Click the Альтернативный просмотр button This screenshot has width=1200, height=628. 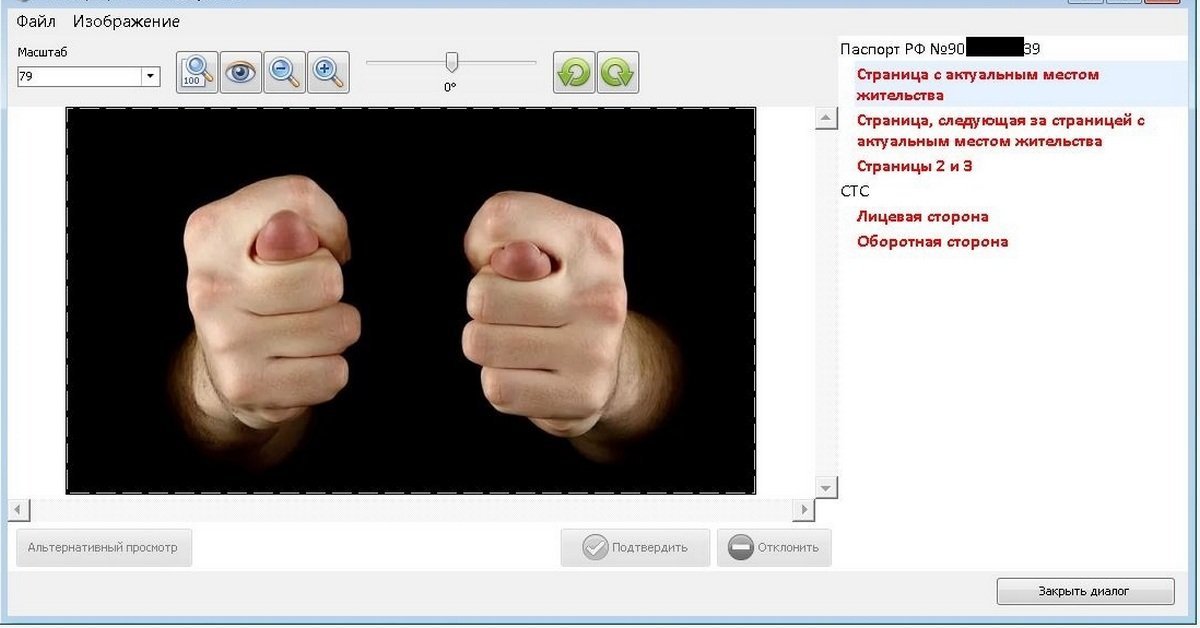(x=103, y=548)
